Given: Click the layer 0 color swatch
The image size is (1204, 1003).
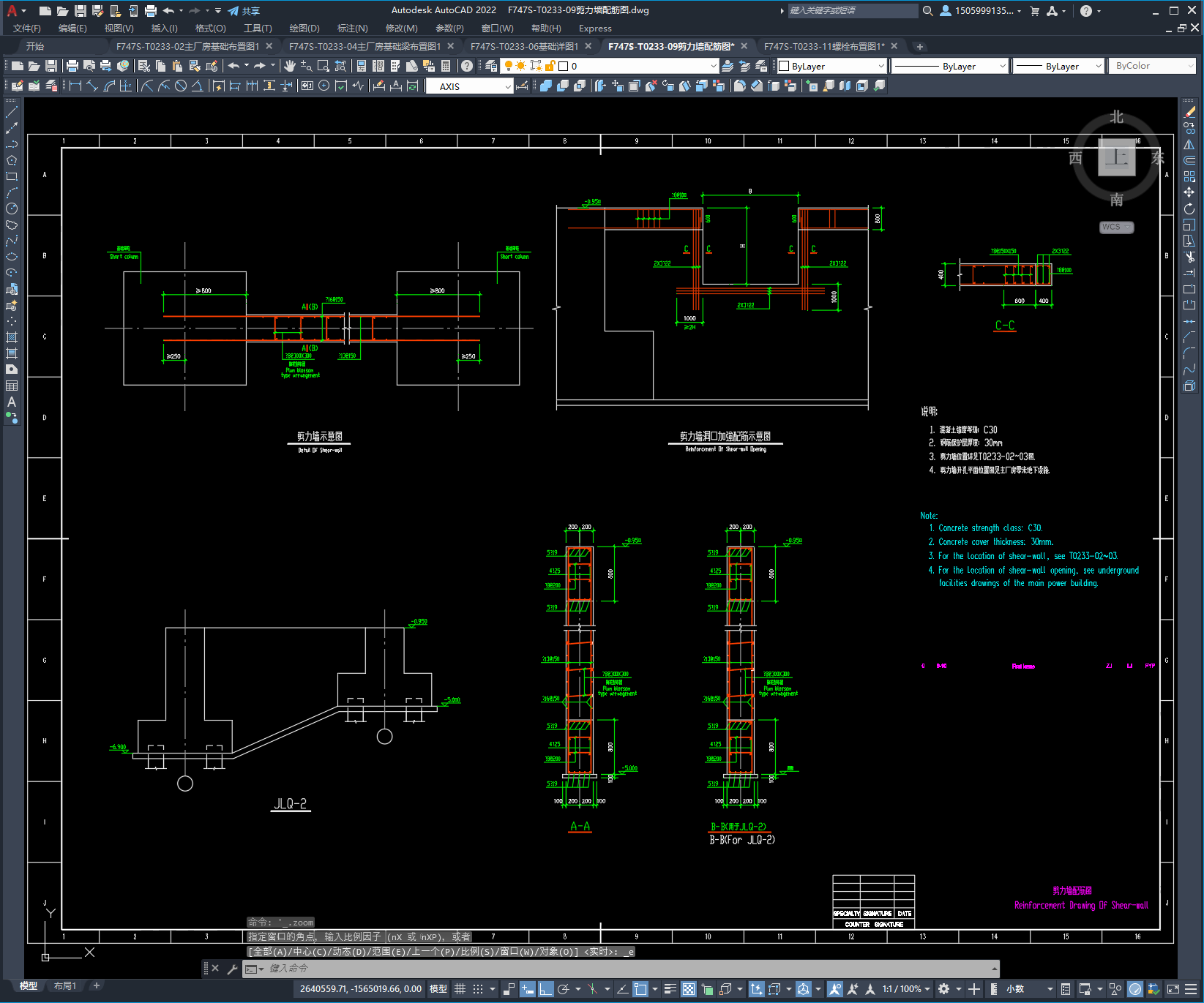Looking at the screenshot, I should pos(563,66).
